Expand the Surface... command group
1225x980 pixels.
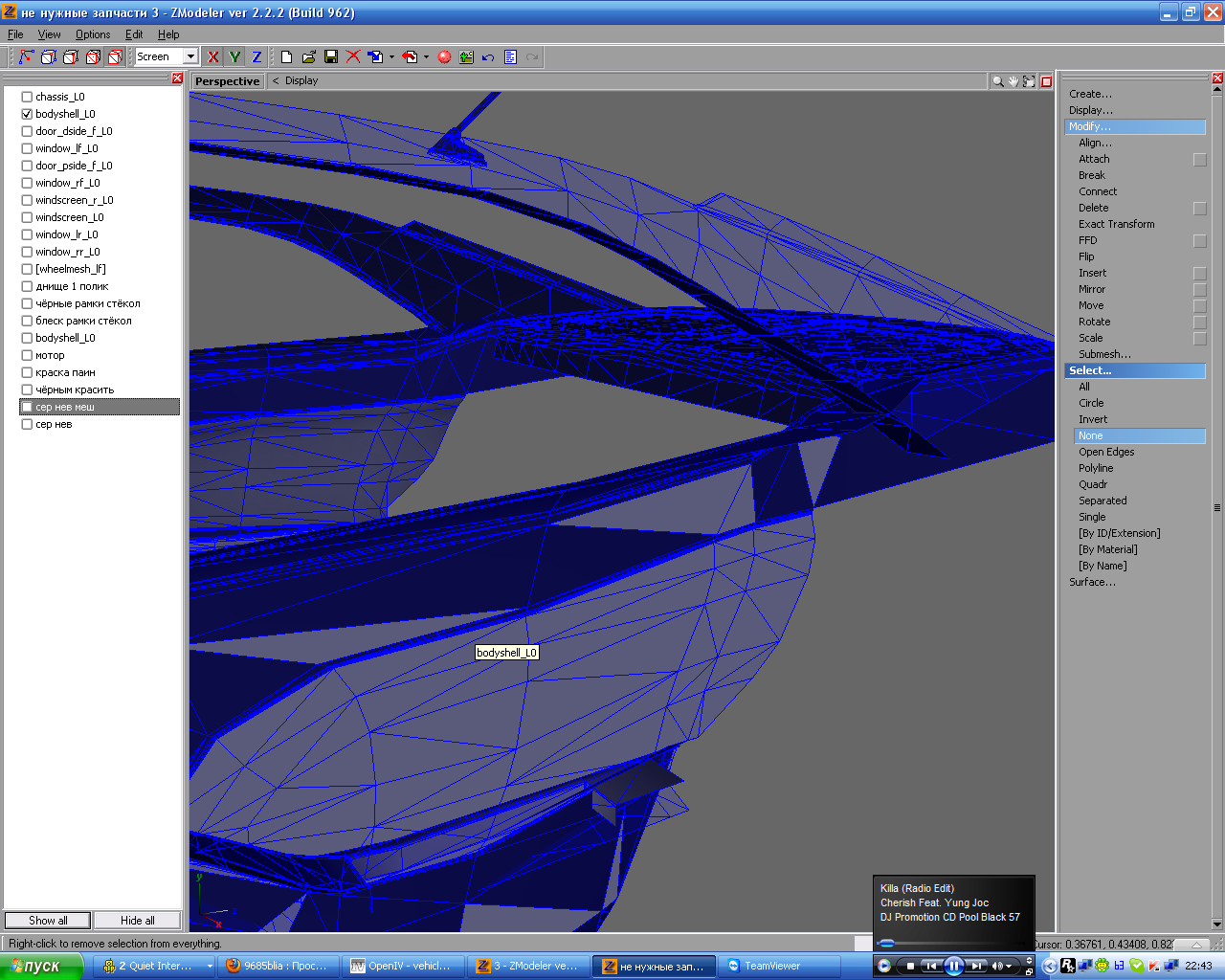point(1092,582)
